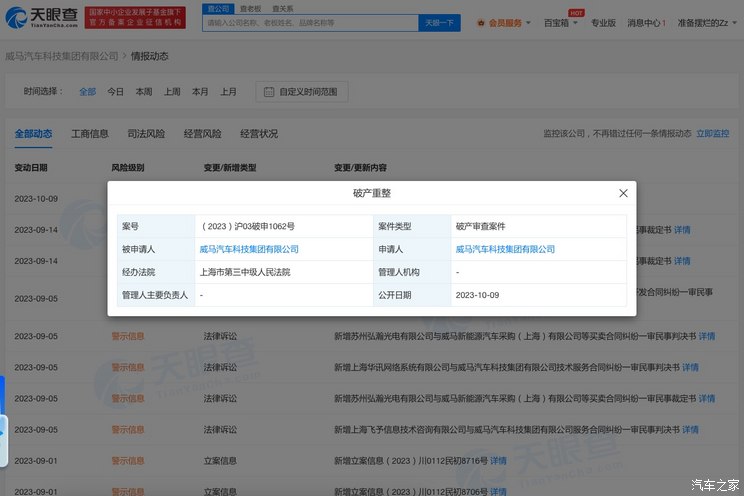
Task: Switch to the 司法风险 tab
Action: tap(146, 134)
